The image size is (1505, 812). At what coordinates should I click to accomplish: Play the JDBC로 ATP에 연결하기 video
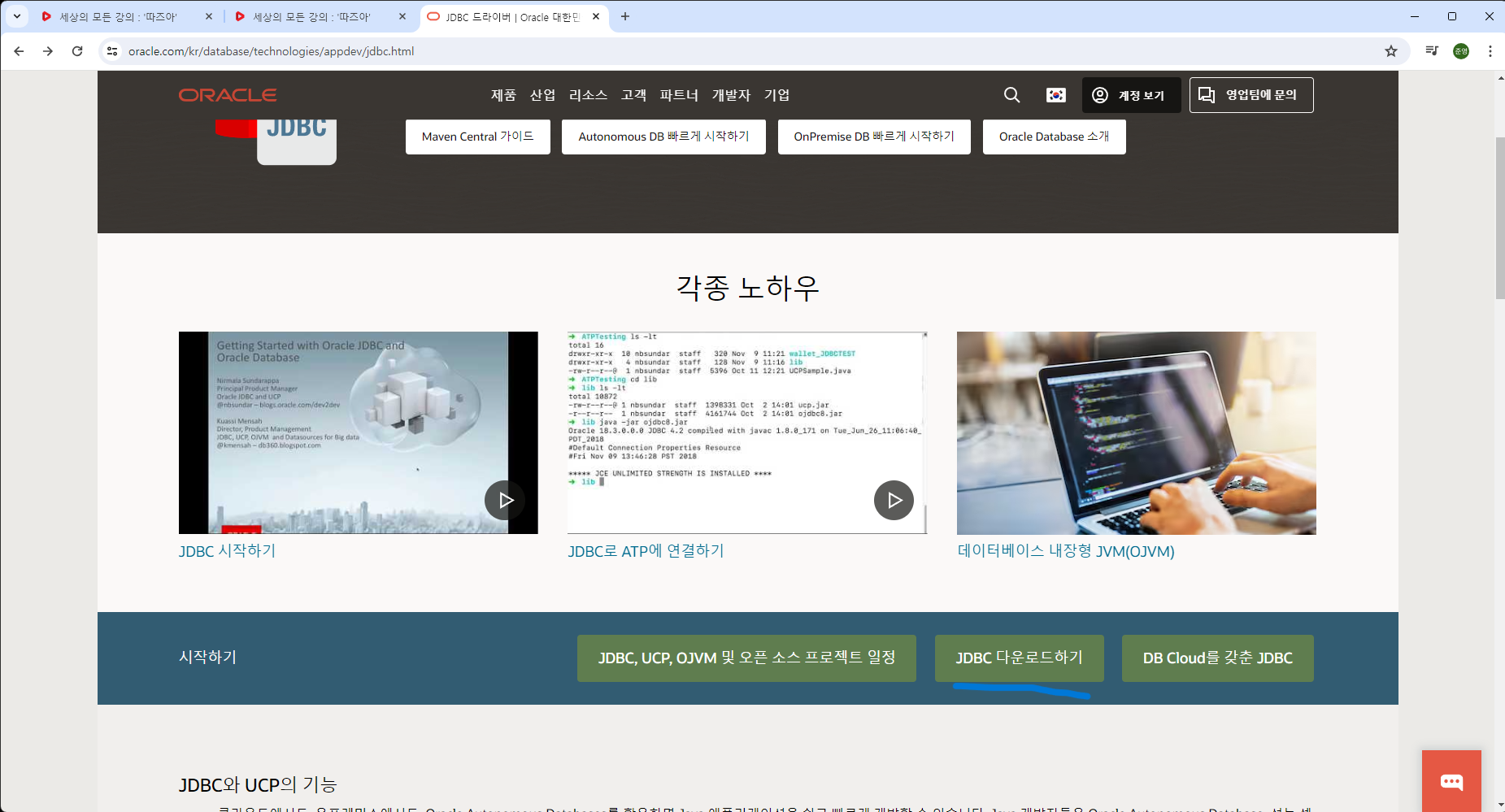coord(894,500)
